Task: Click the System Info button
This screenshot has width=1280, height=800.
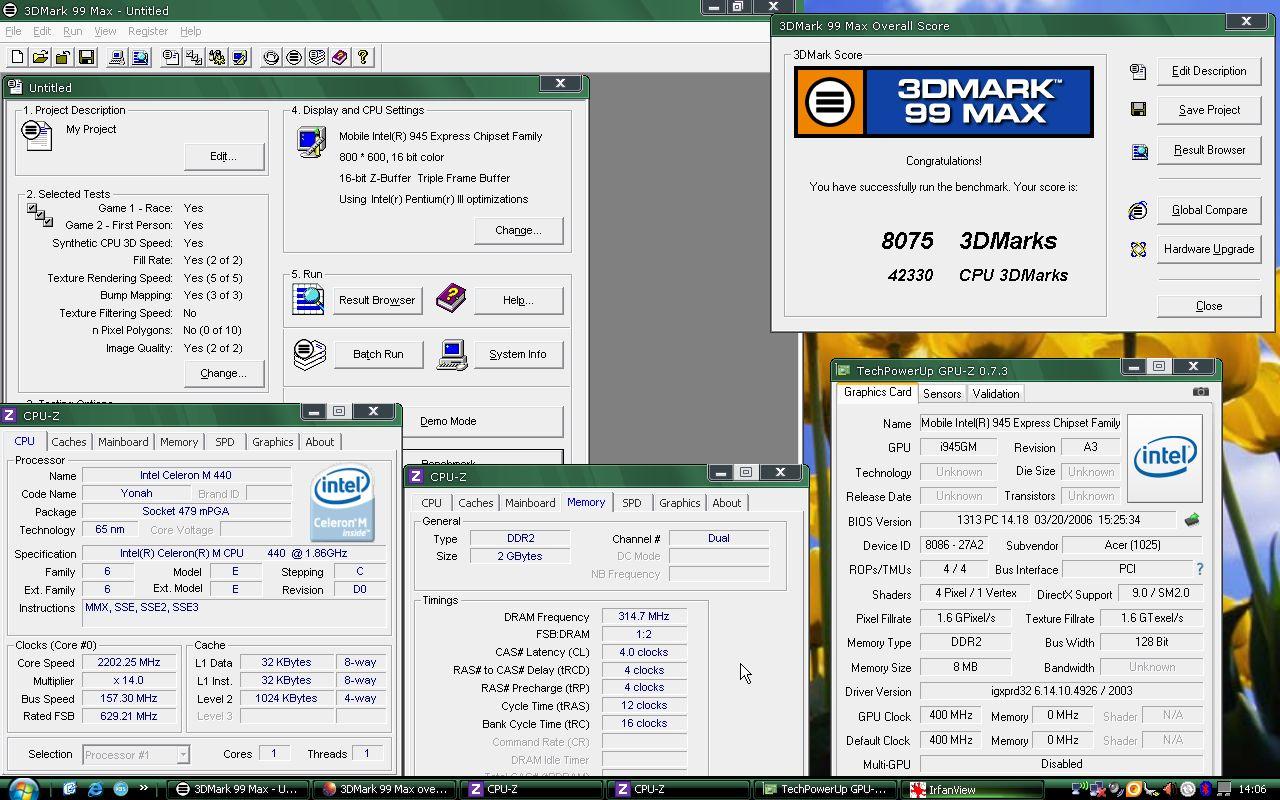Action: (518, 354)
